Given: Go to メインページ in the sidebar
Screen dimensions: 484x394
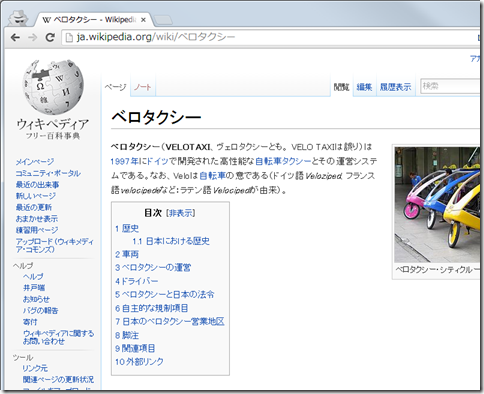Looking at the screenshot, I should coord(35,162).
